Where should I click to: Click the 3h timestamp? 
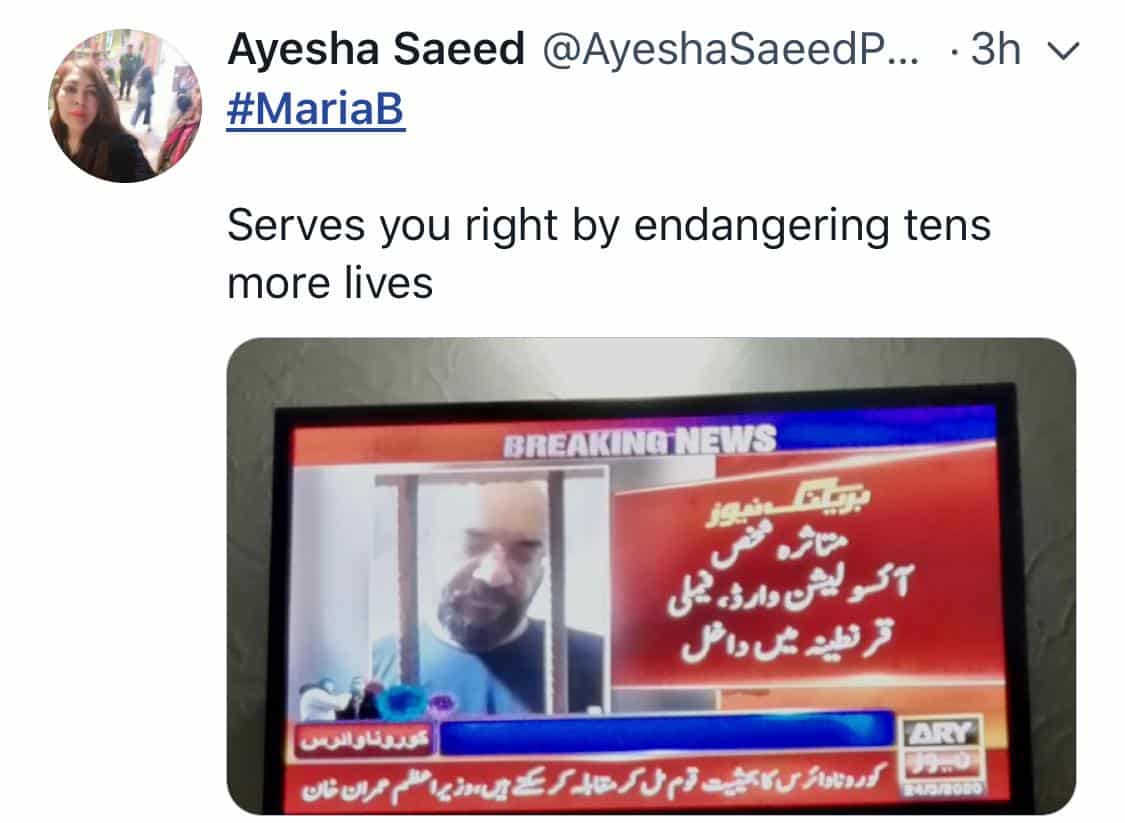[996, 50]
